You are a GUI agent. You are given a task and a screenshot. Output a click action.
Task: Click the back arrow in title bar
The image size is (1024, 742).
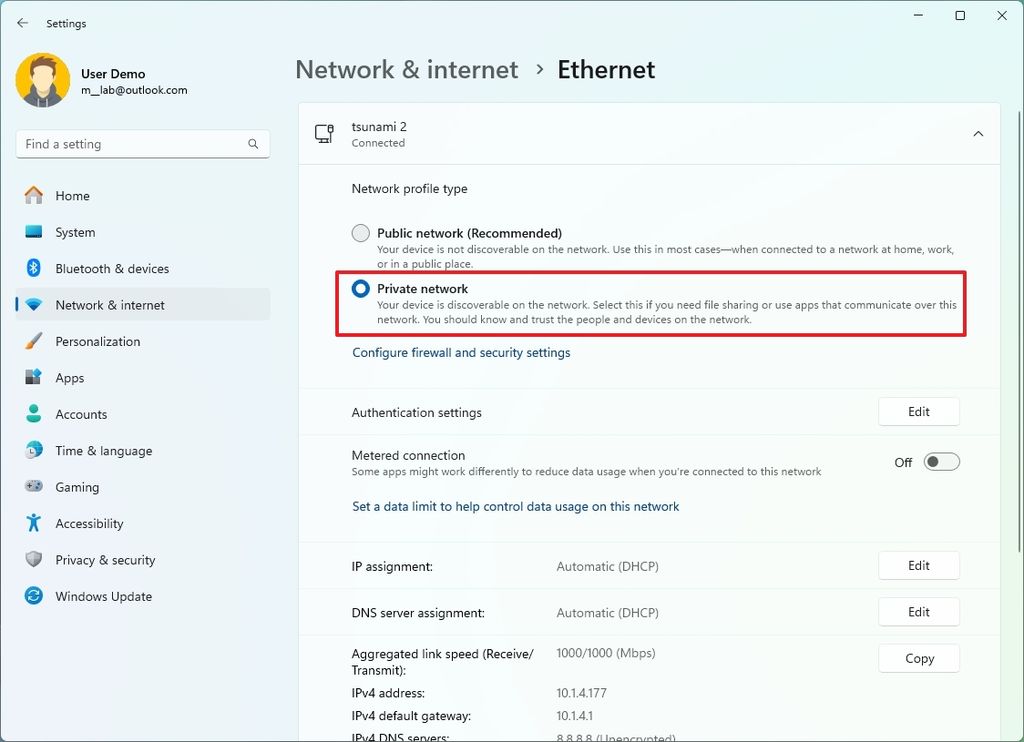pos(22,23)
